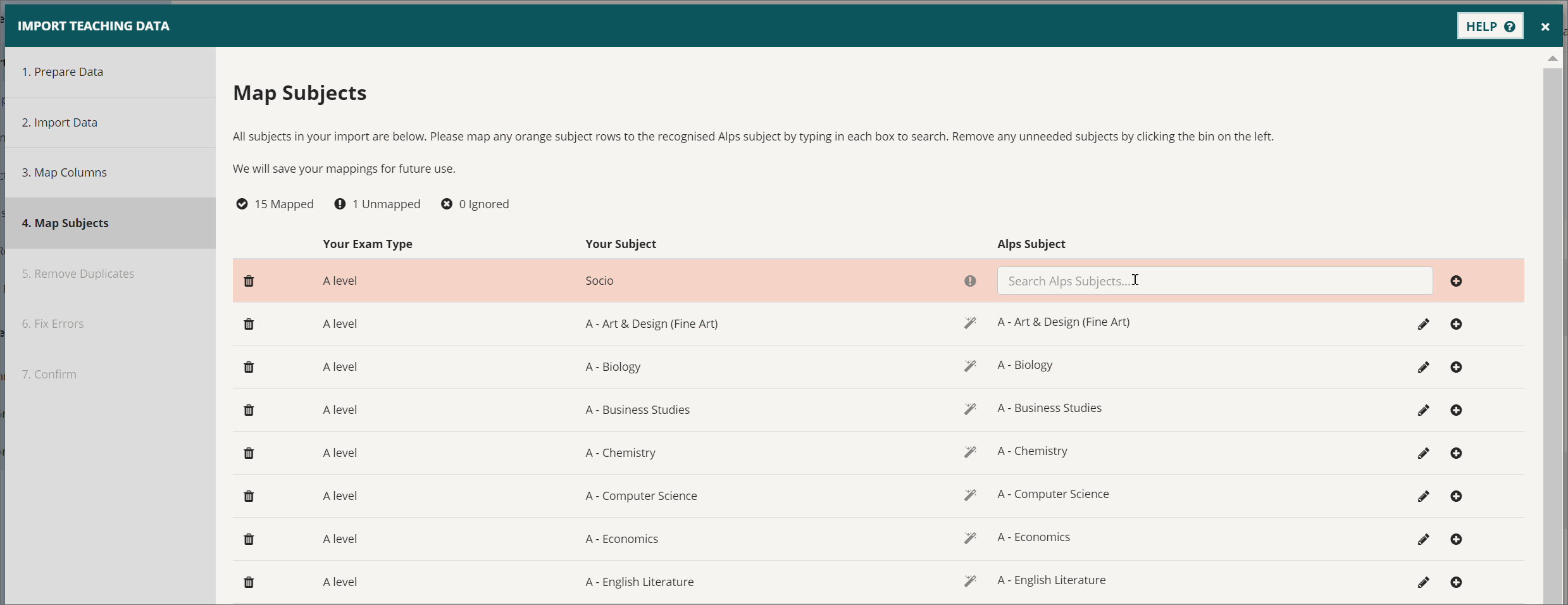The width and height of the screenshot is (1568, 605).
Task: Add mapping on Art & Design row
Action: (1456, 324)
